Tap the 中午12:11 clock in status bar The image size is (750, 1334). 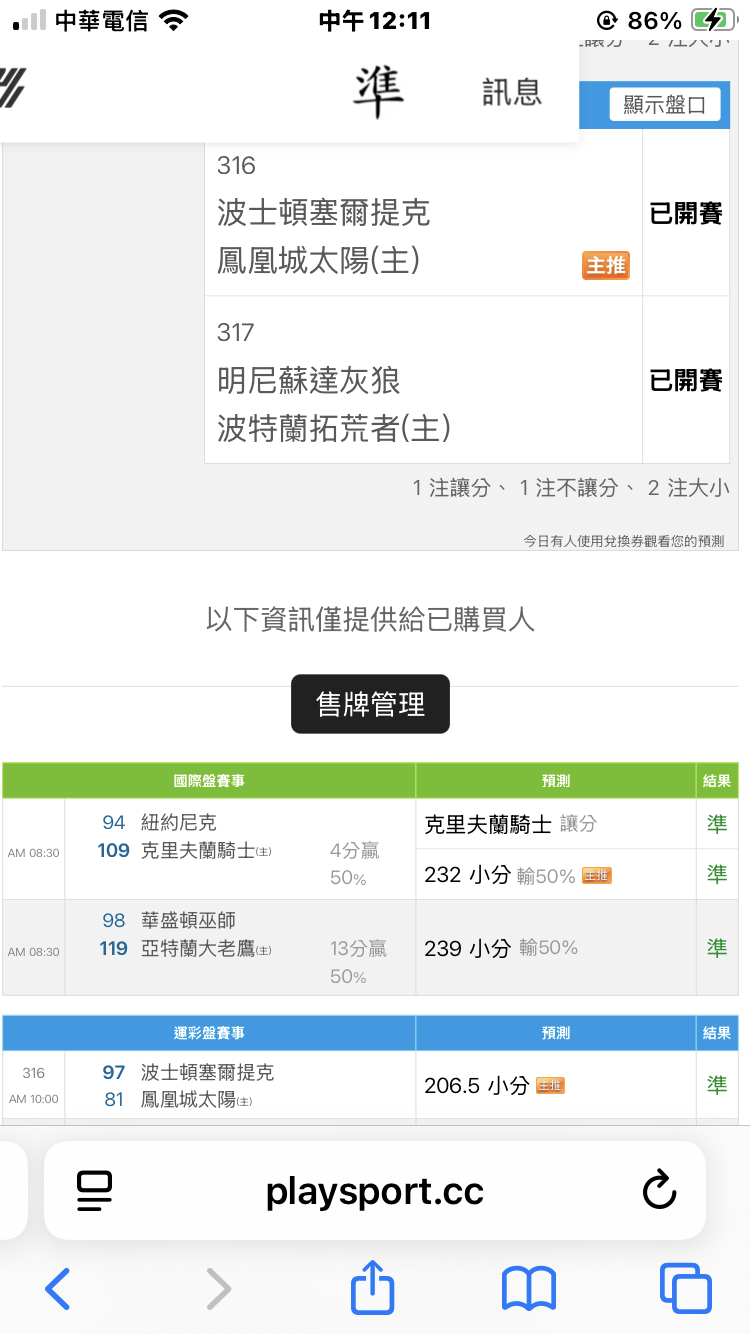[x=375, y=20]
